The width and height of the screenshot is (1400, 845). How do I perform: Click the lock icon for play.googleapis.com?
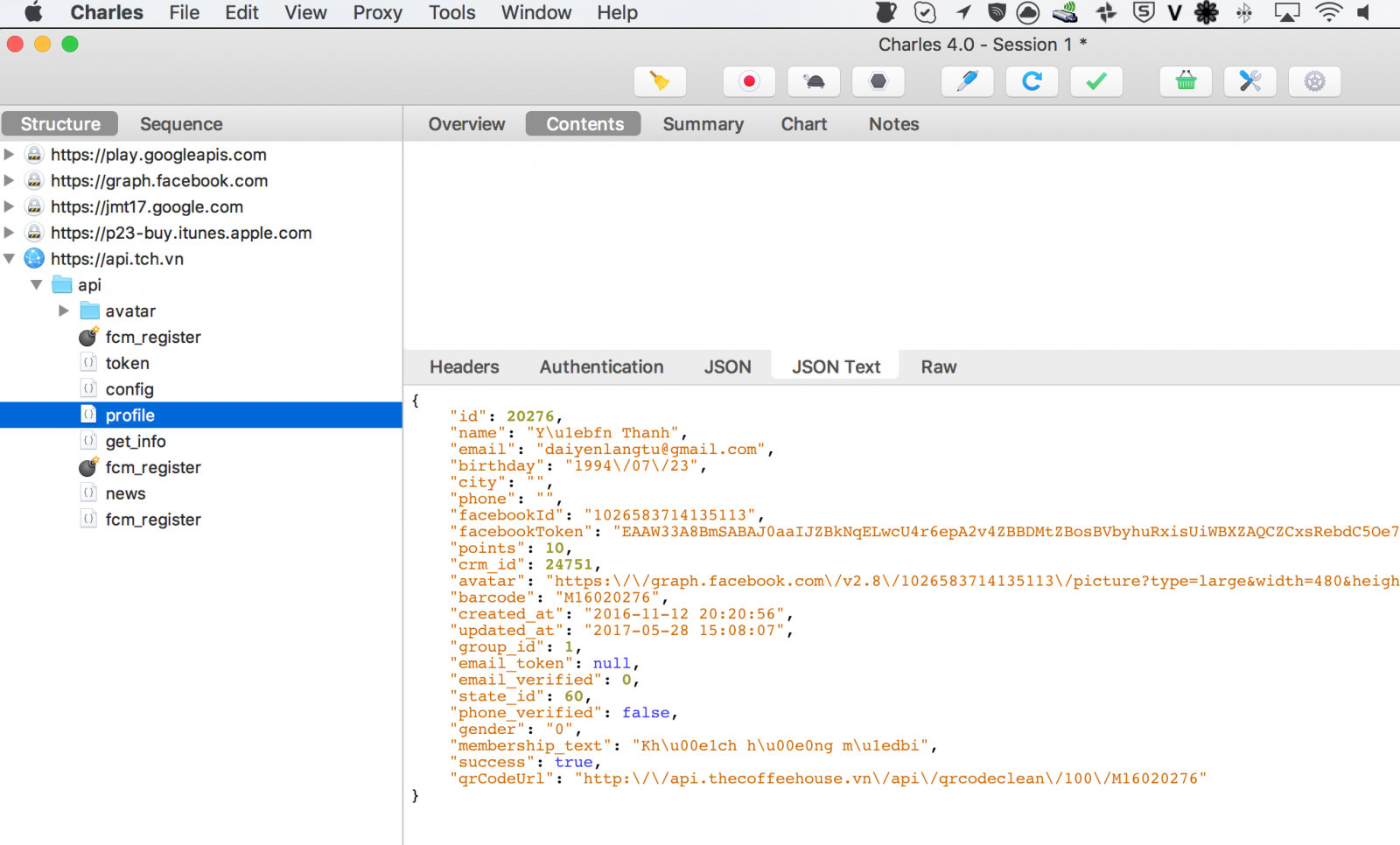[34, 155]
